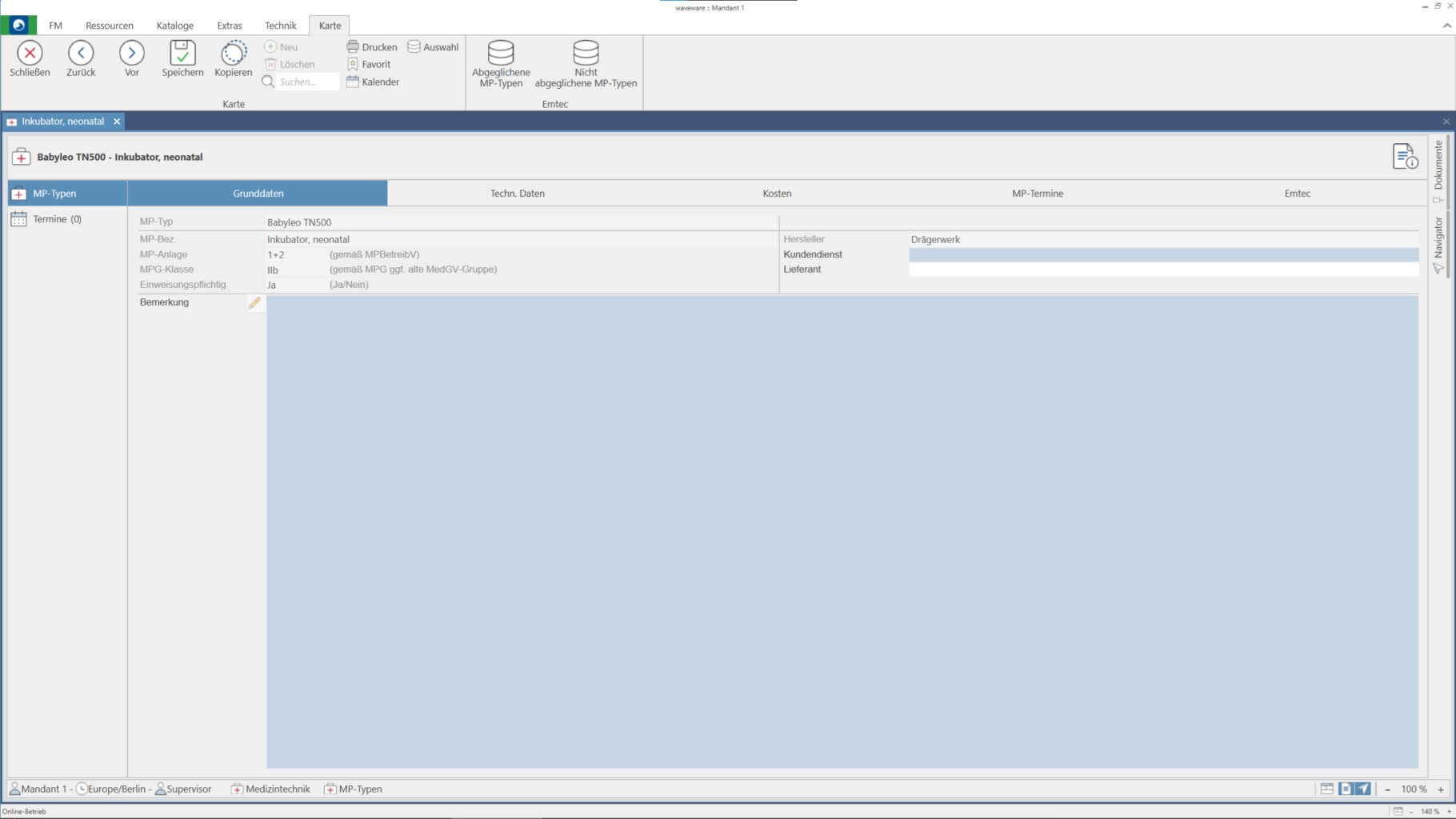Toggle the navigator arrow view button
This screenshot has height=819, width=1456.
pos(1363,789)
